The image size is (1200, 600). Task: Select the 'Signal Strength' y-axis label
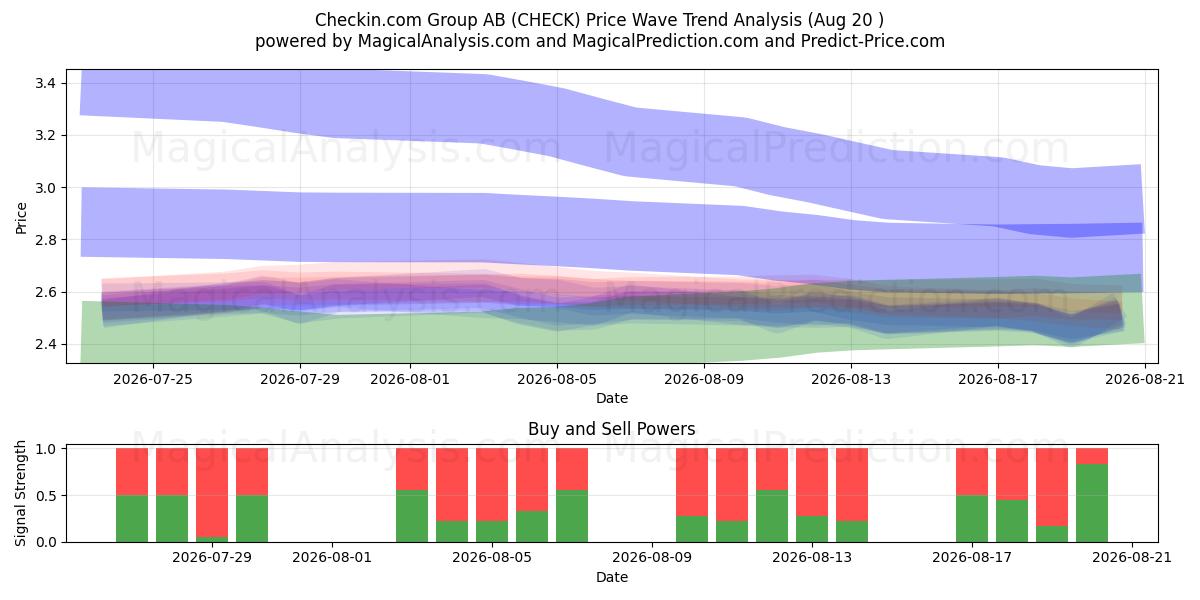point(22,495)
